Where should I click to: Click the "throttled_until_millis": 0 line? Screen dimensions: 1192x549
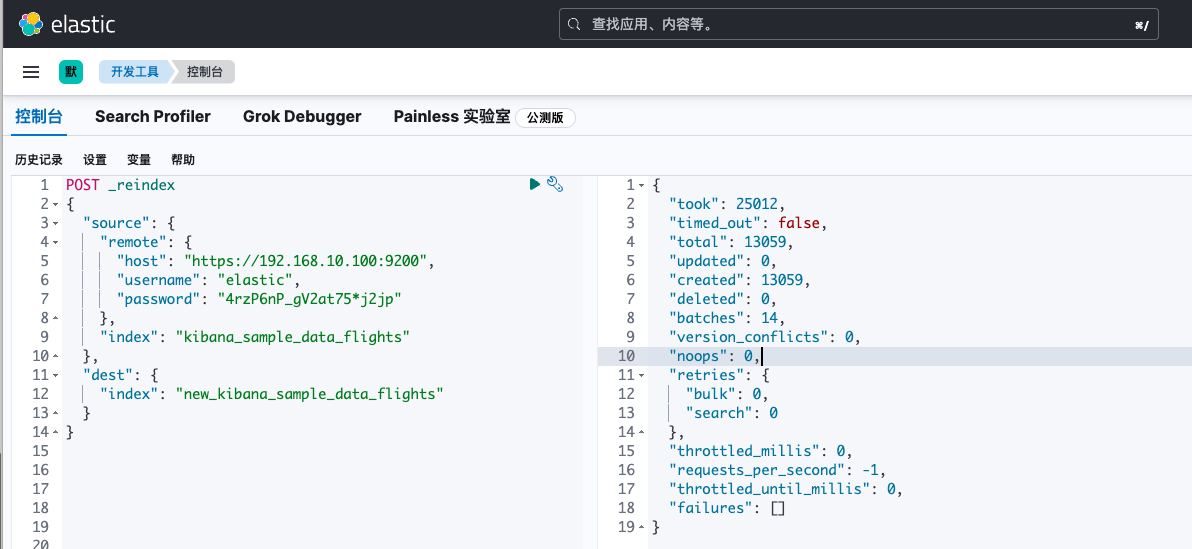[x=785, y=489]
